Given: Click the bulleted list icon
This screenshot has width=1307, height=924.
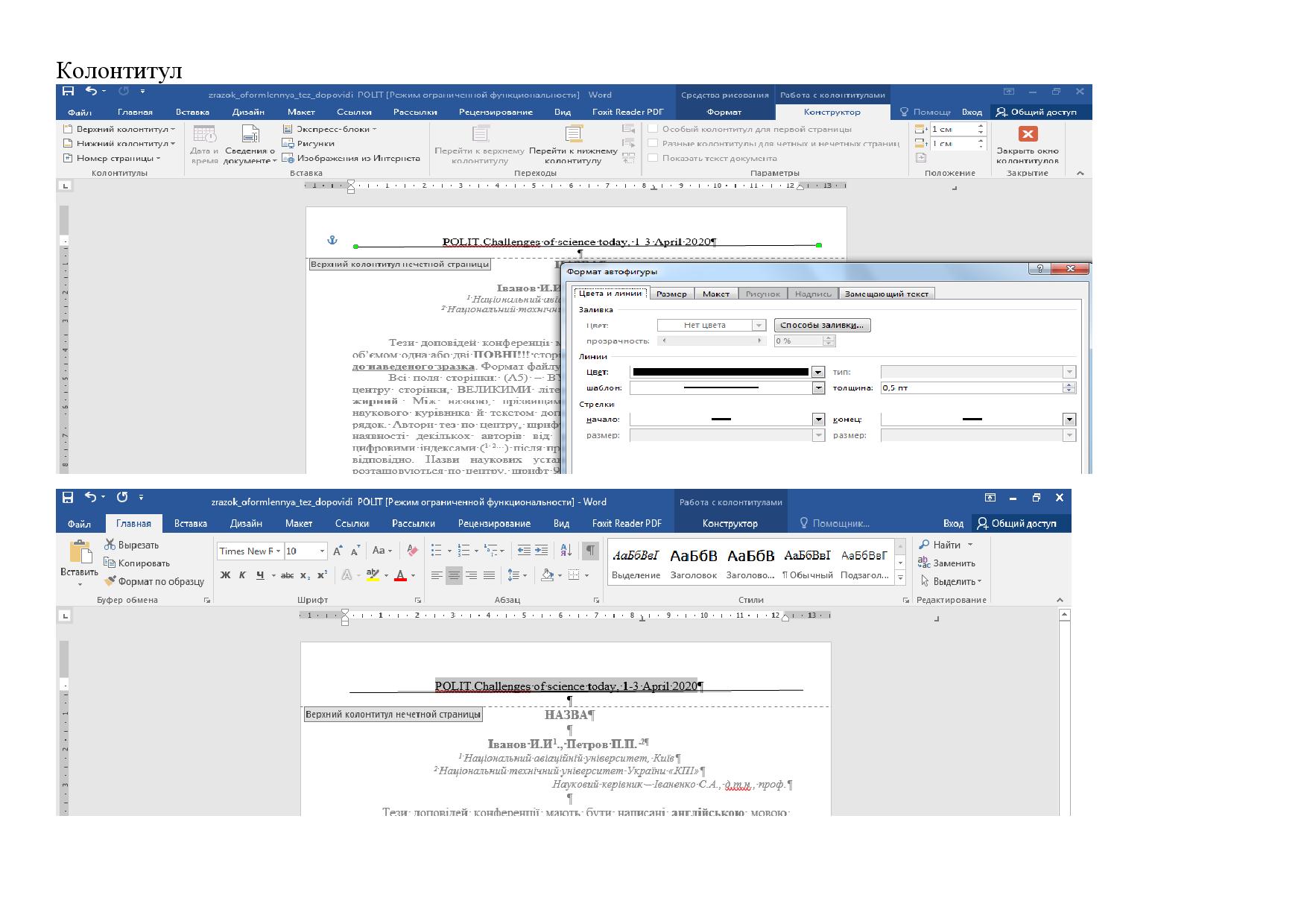Looking at the screenshot, I should [x=437, y=551].
